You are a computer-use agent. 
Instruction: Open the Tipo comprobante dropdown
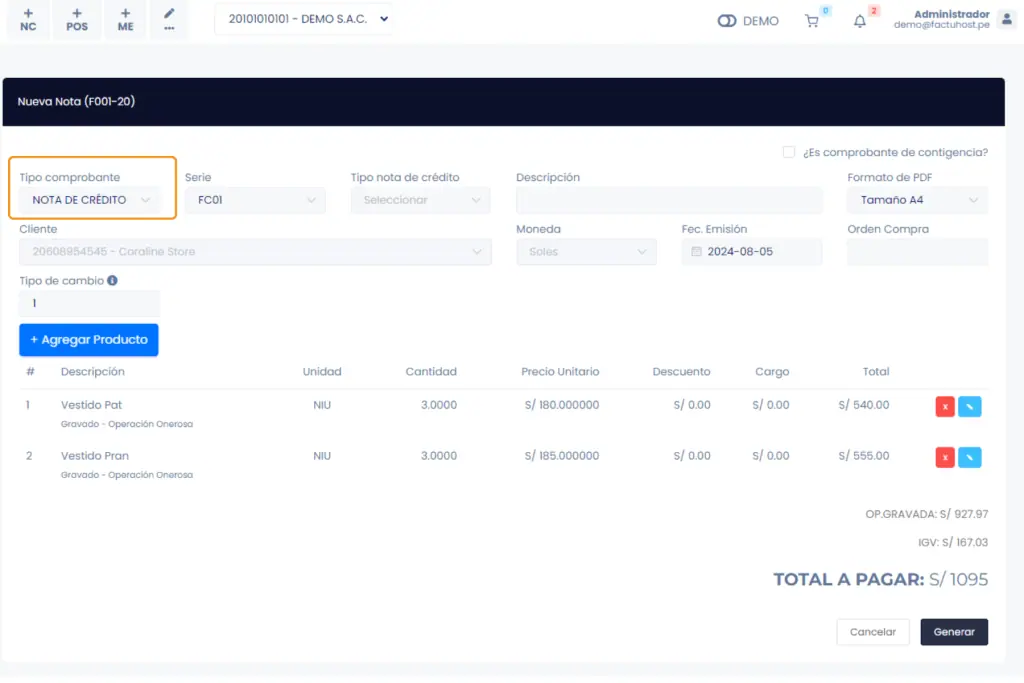point(91,200)
